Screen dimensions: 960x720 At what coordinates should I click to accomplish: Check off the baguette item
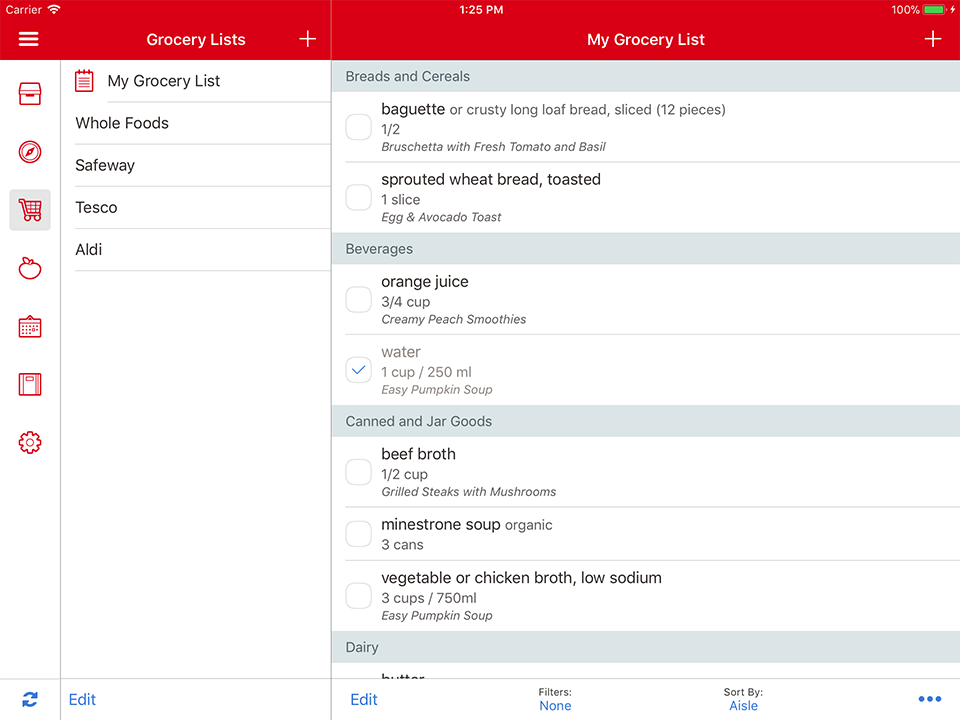coord(358,127)
